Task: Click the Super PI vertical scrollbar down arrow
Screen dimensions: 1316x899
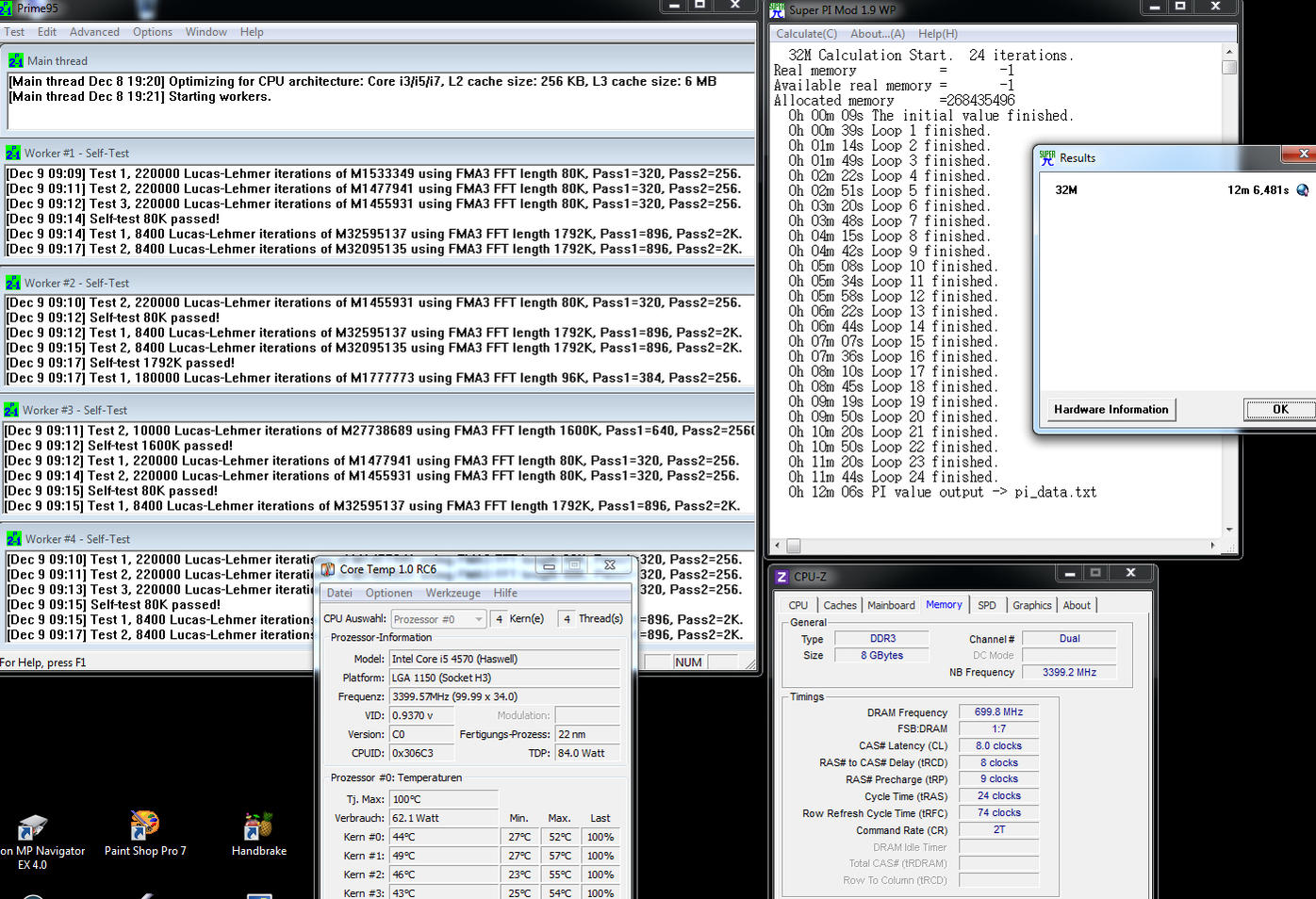Action: tap(1228, 530)
